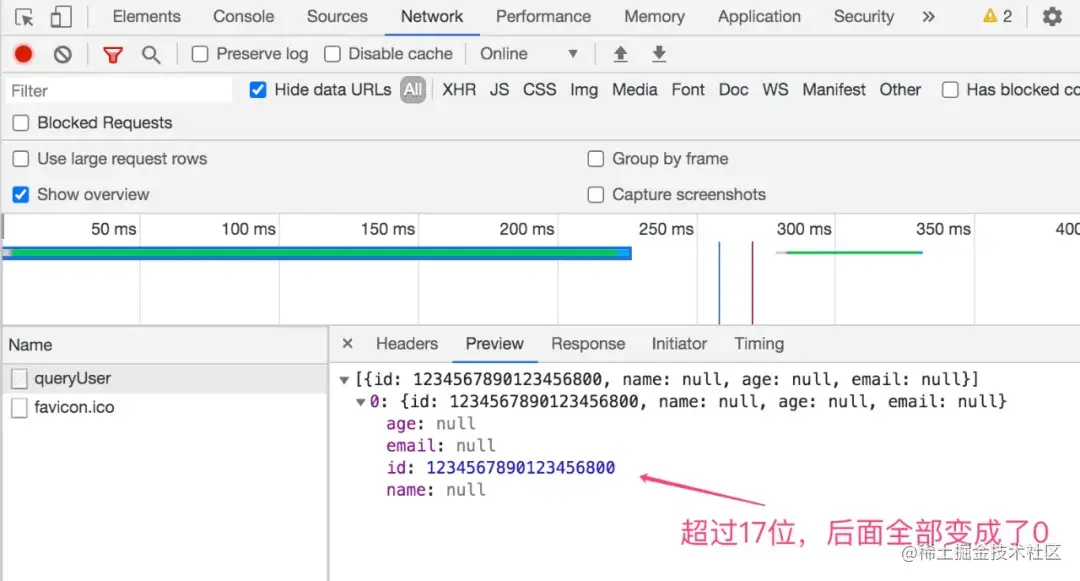1080x581 pixels.
Task: Export HAR file with download arrow
Action: click(x=659, y=54)
